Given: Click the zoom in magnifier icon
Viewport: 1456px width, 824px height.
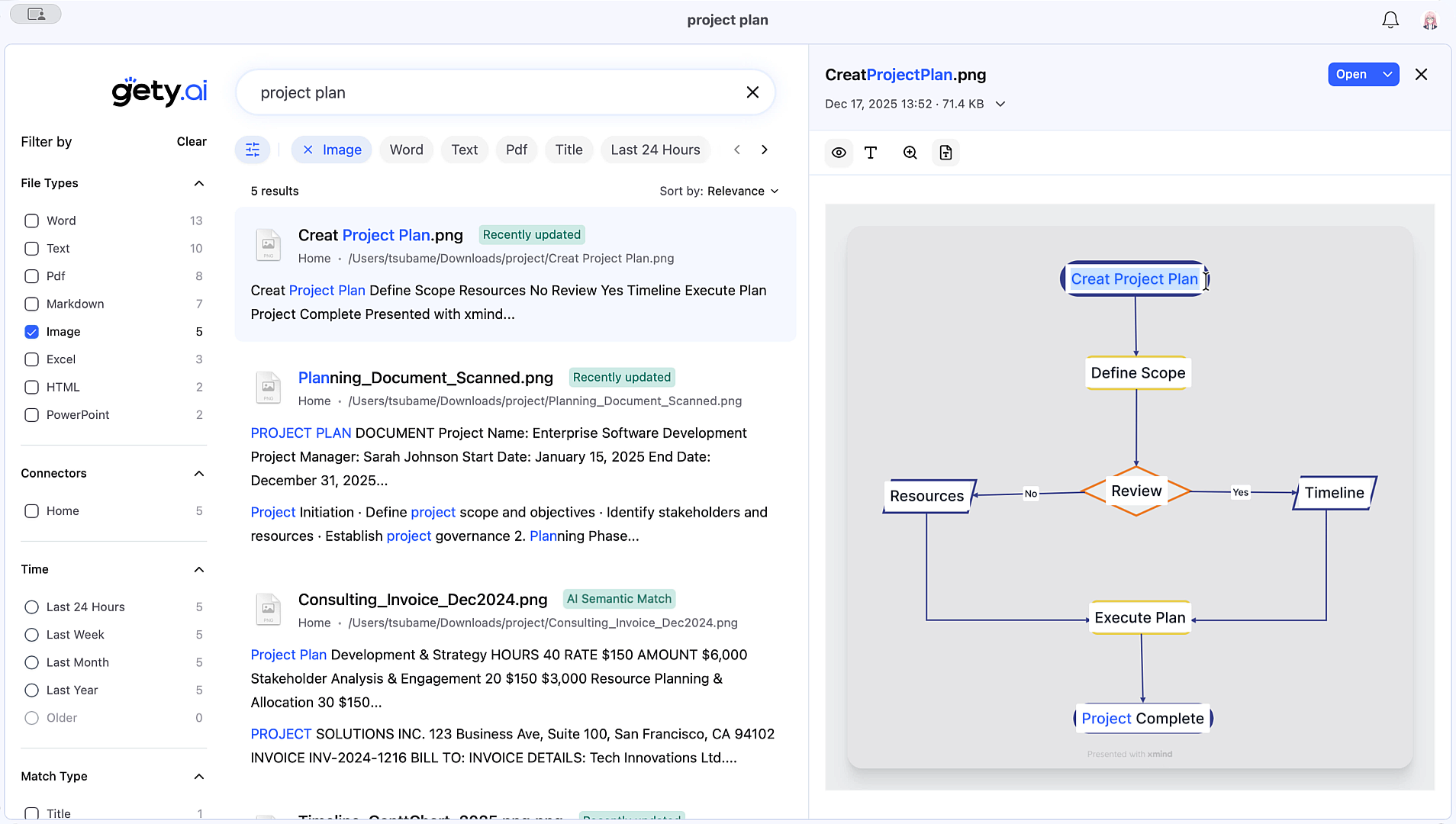Looking at the screenshot, I should click(910, 153).
